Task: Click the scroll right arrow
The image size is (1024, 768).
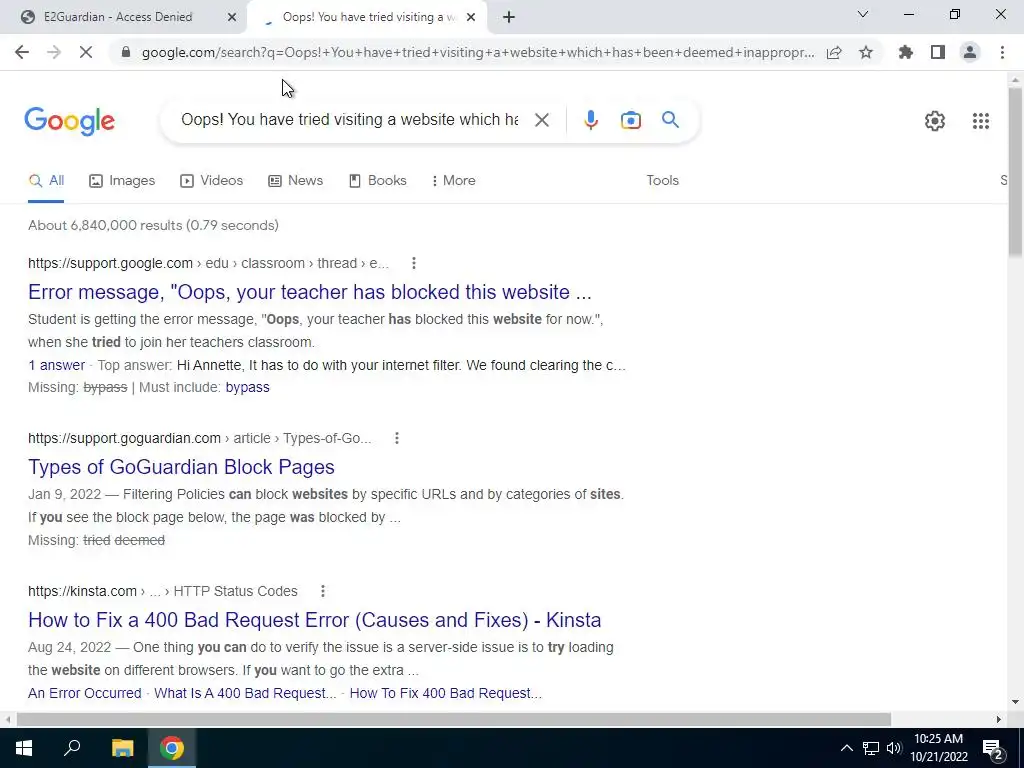Action: click(x=999, y=719)
